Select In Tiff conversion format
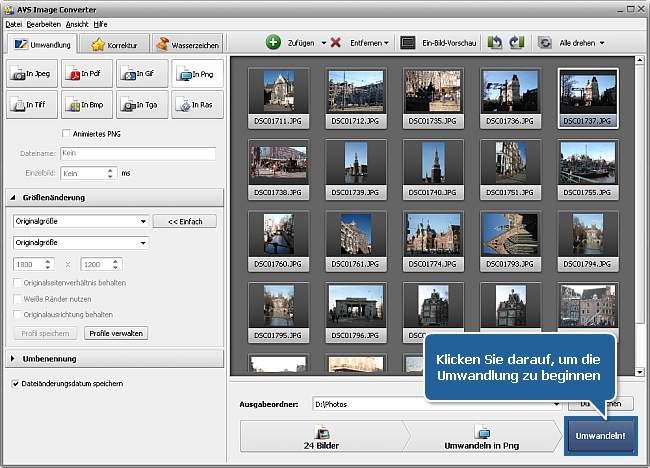Screen dimensions: 650x468 pyautogui.click(x=32, y=104)
